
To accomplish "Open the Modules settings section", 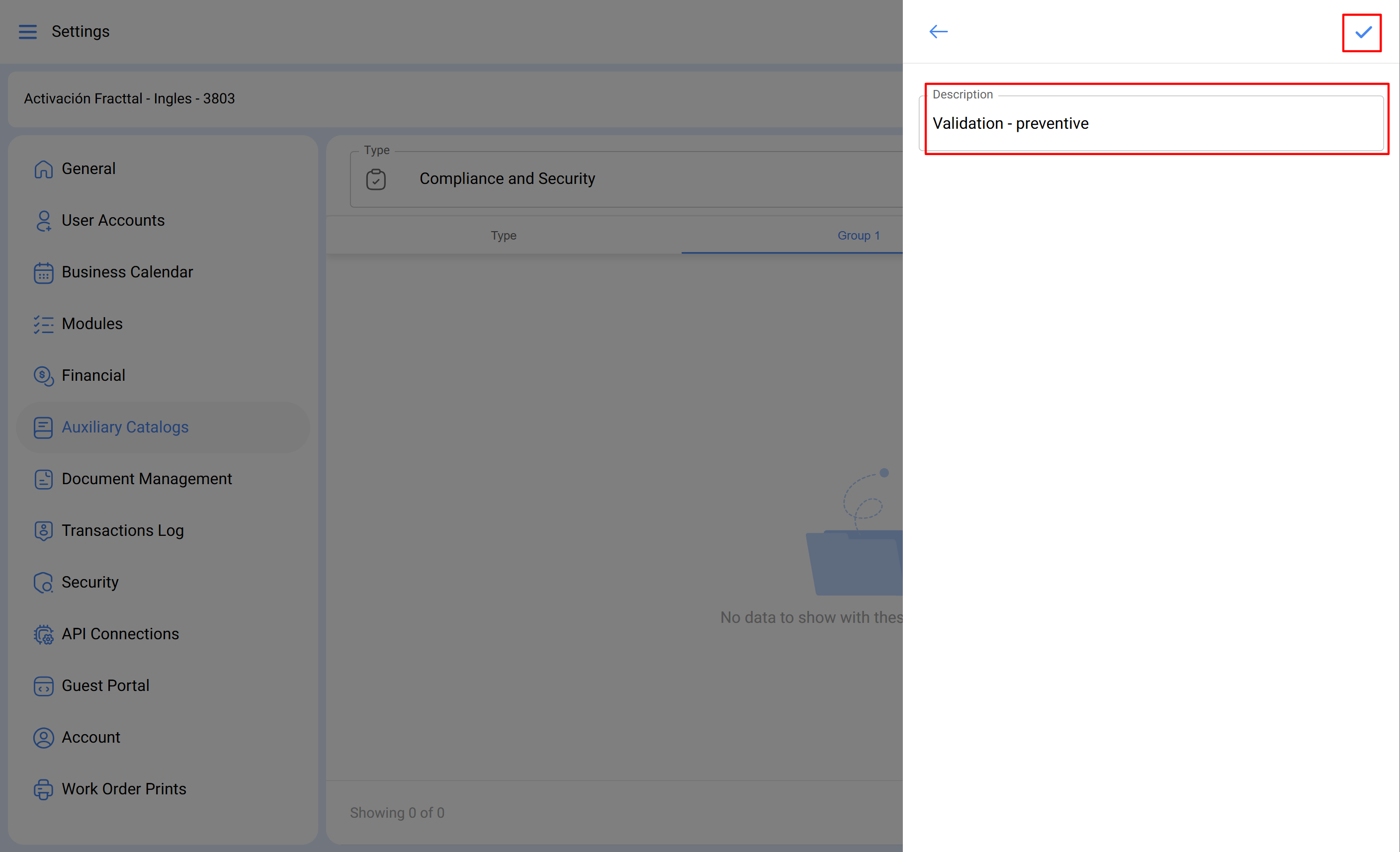I will click(92, 324).
